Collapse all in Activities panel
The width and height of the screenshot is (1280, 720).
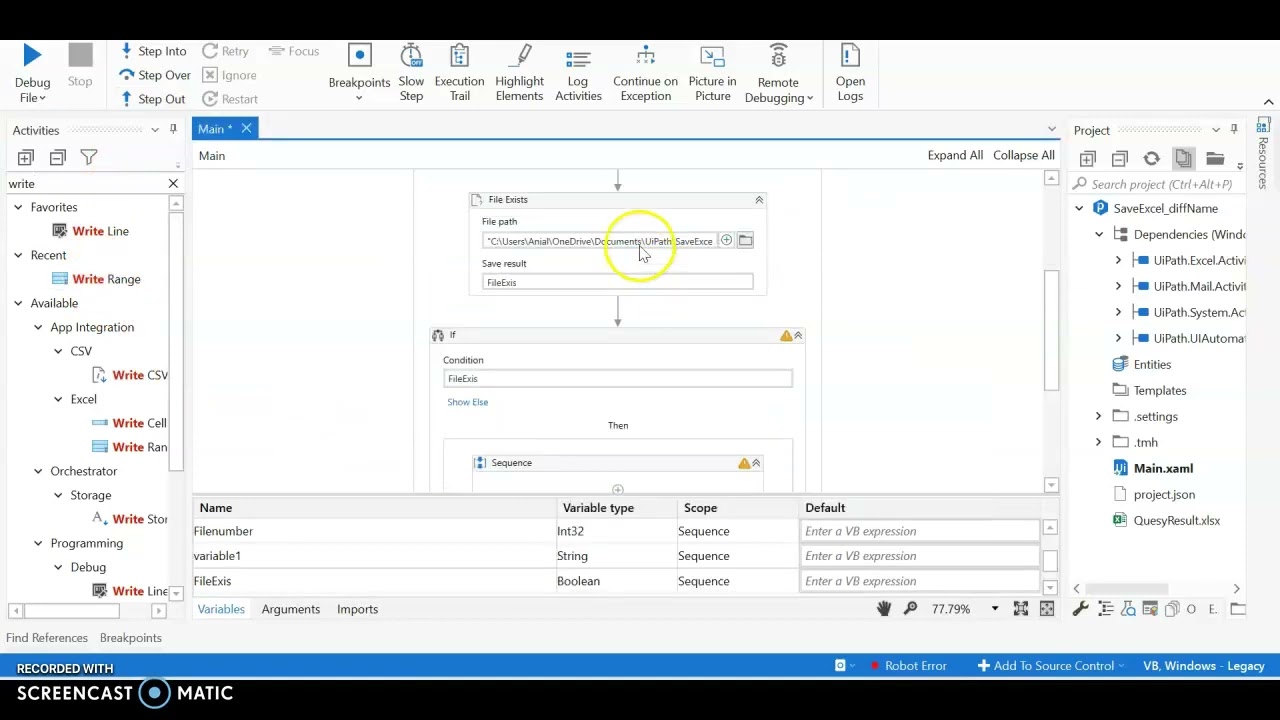click(58, 157)
